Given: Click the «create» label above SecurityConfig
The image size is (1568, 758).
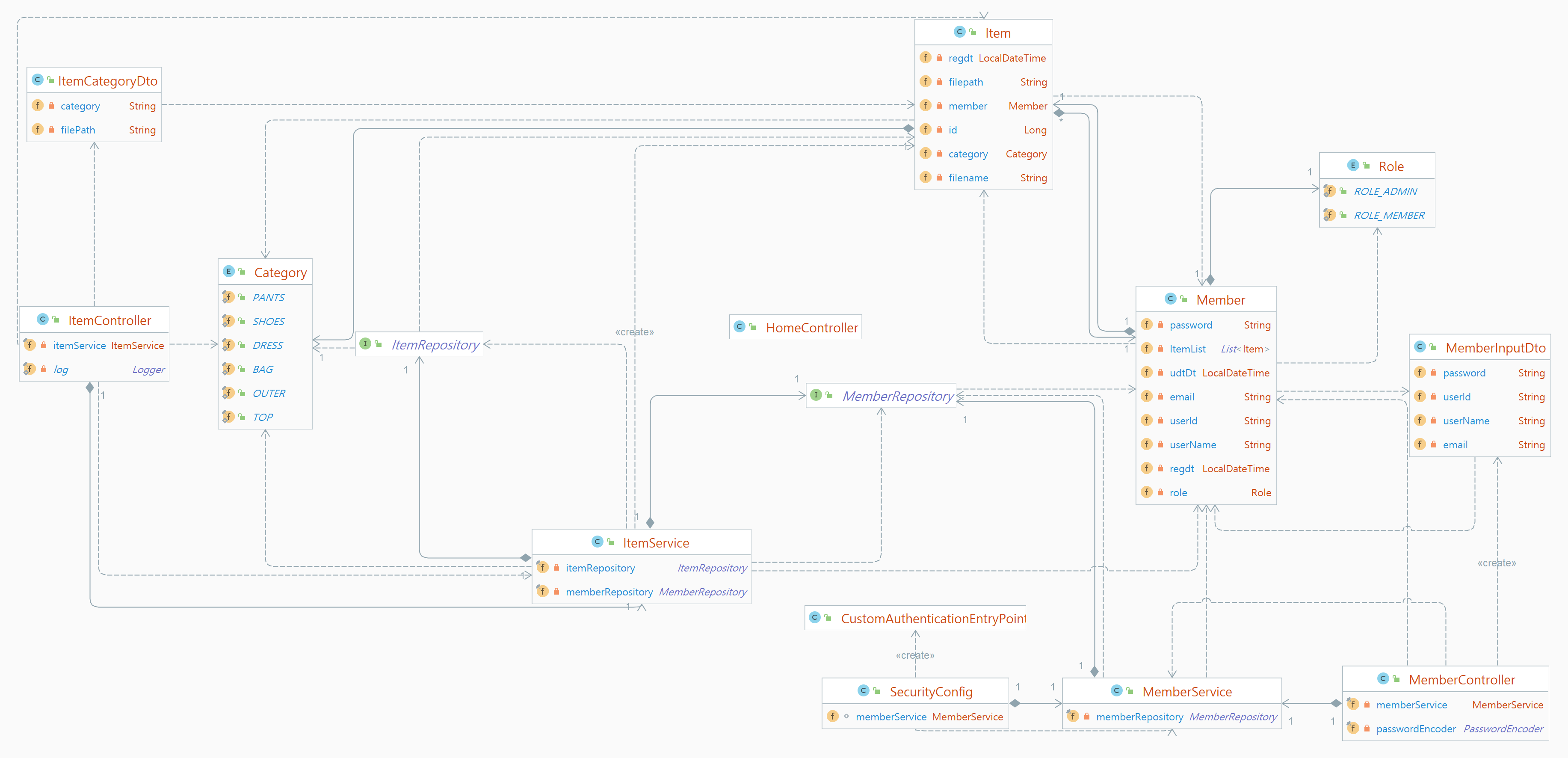Looking at the screenshot, I should (914, 655).
